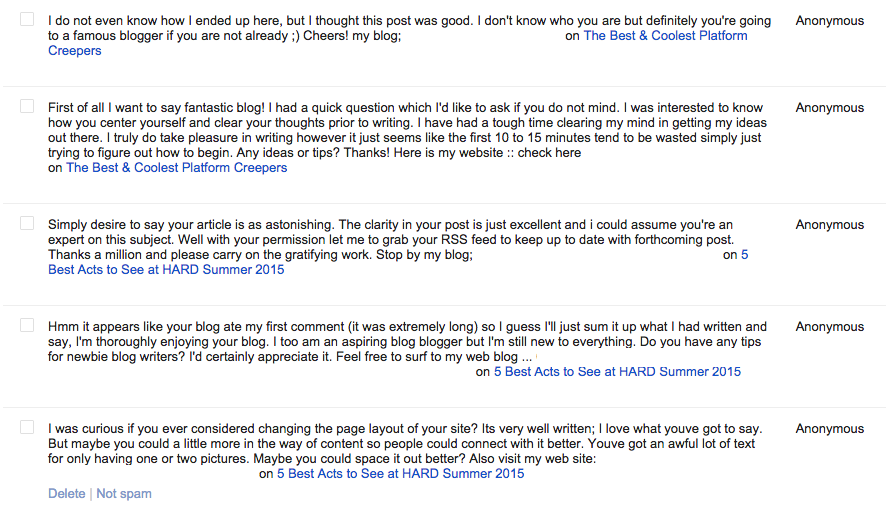
Task: Mark comment as Not spam
Action: 124,494
